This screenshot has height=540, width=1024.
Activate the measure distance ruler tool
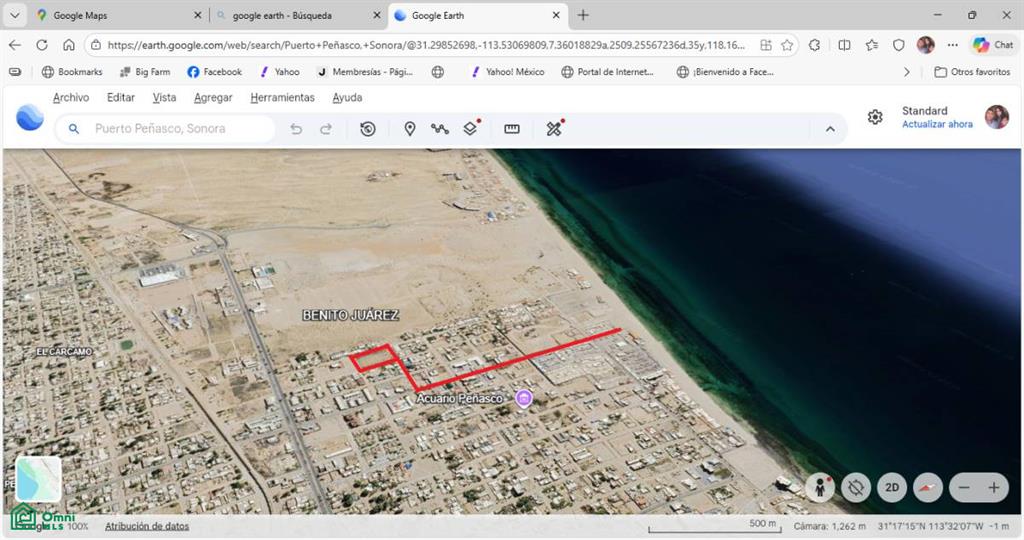[512, 129]
